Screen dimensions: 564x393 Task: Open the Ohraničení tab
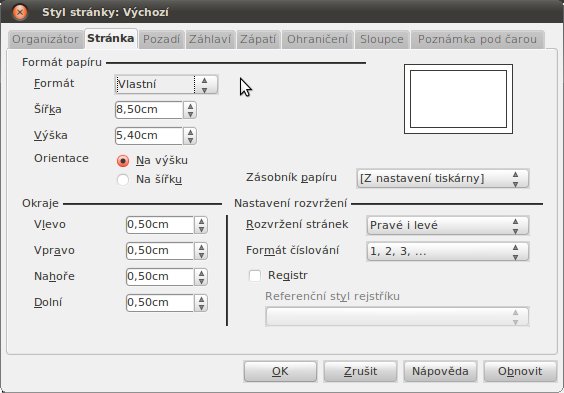point(317,39)
